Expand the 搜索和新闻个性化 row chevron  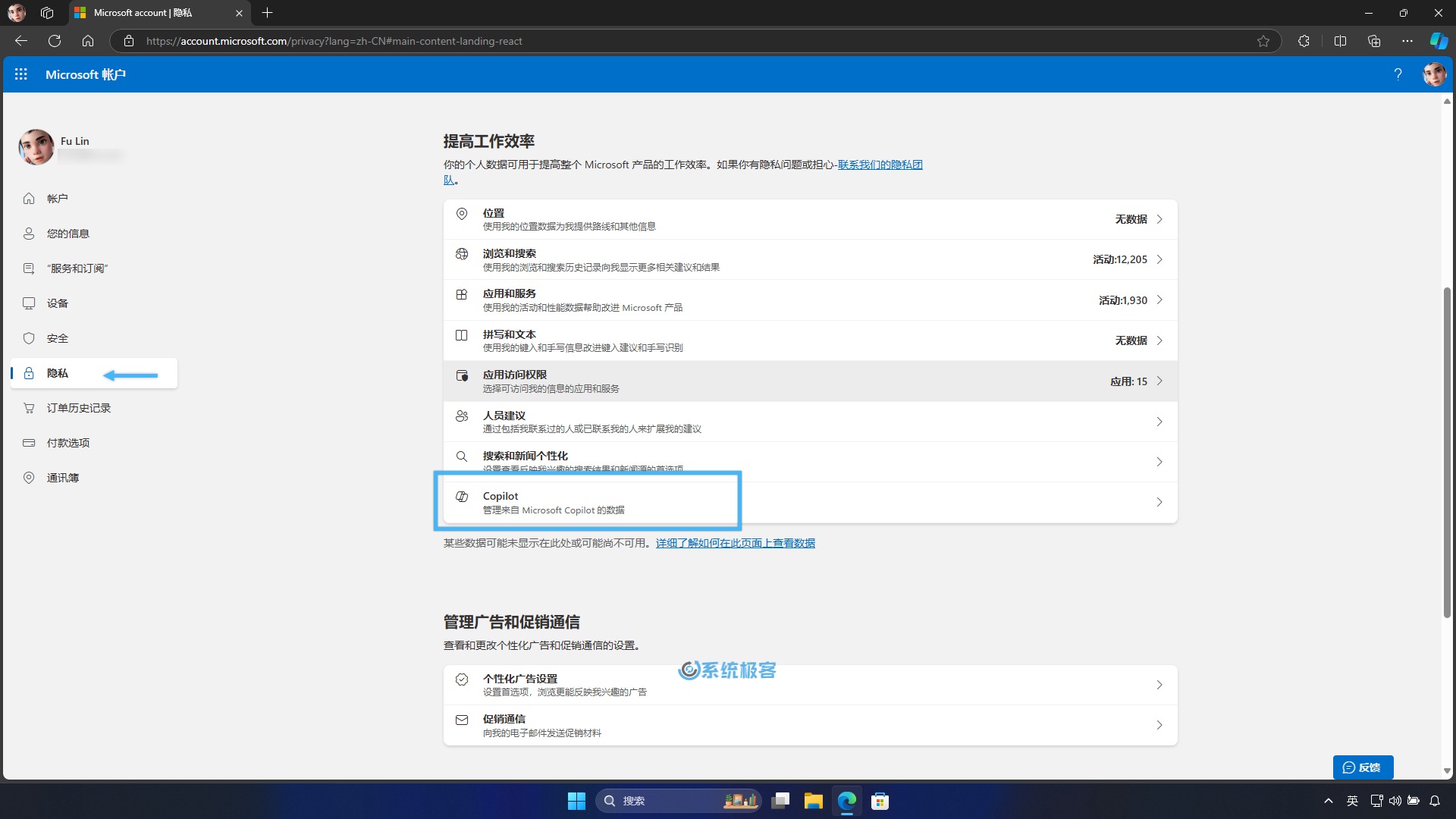pyautogui.click(x=1159, y=462)
